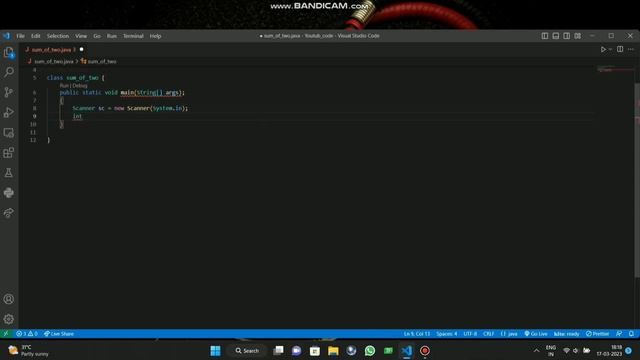Select the sum_of_two.java editor tab
Viewport: 640px width, 360px height.
[x=54, y=49]
